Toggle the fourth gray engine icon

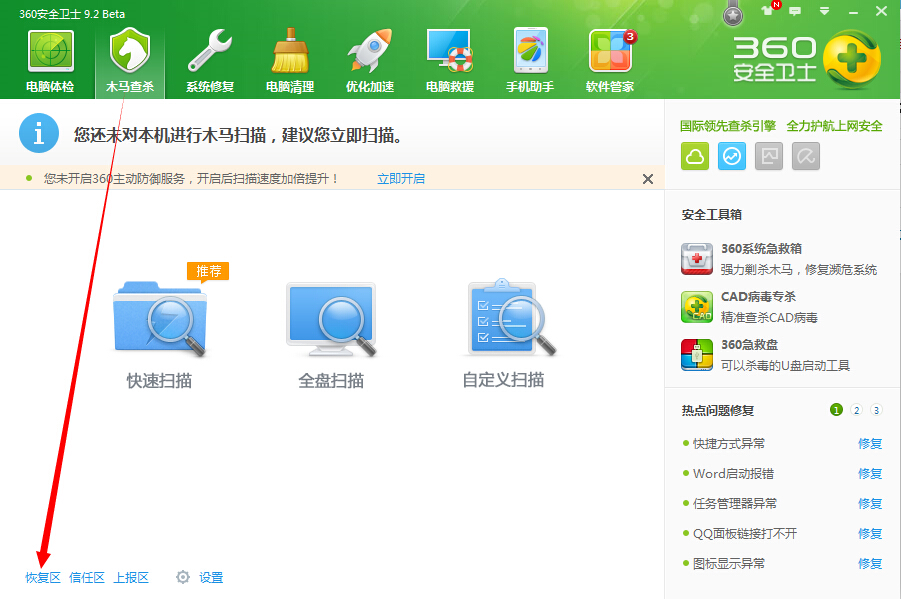806,156
